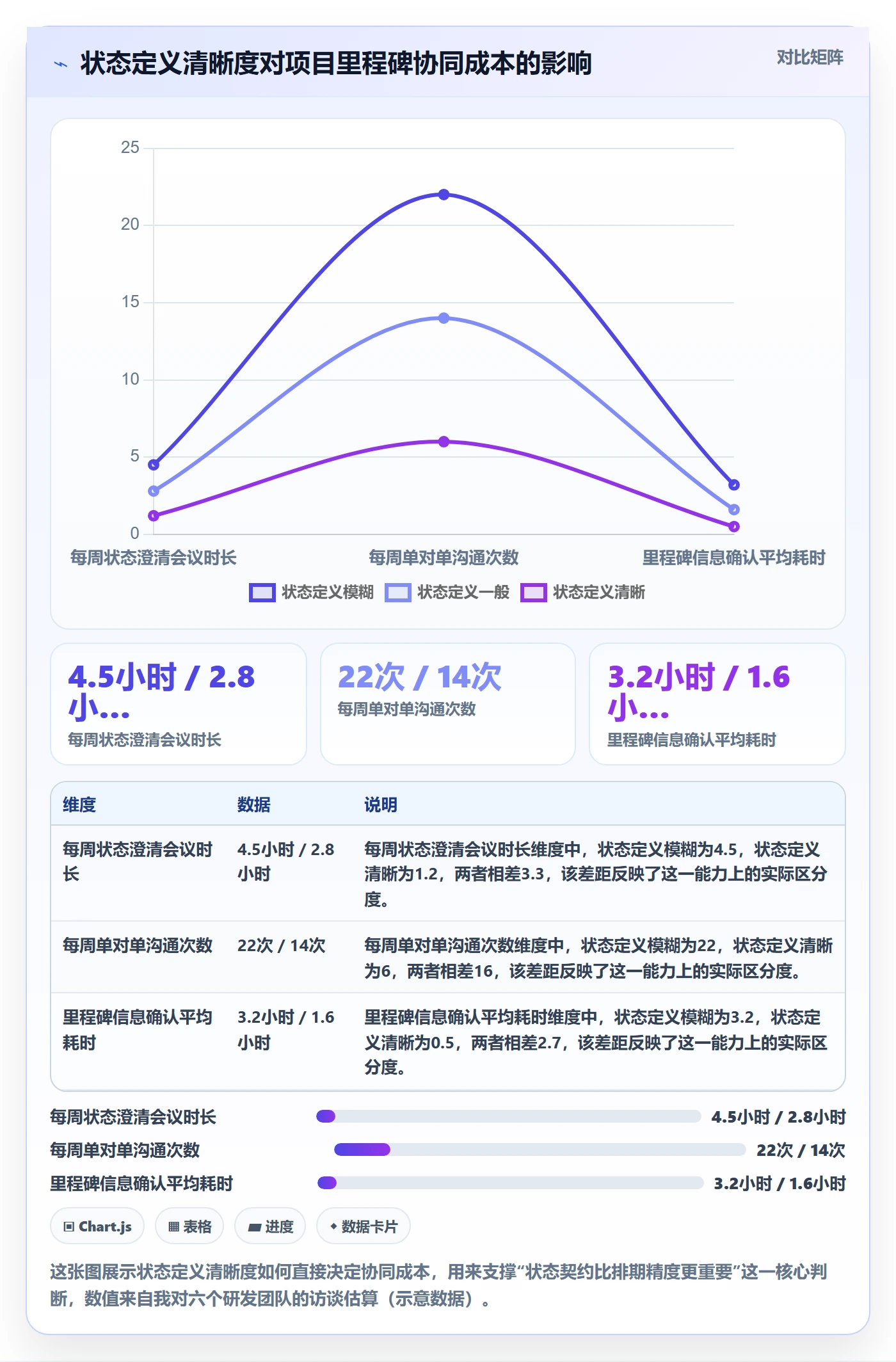Click the 3.2小时 / 1.6小时 progress value text
896x1362 pixels.
(780, 1183)
